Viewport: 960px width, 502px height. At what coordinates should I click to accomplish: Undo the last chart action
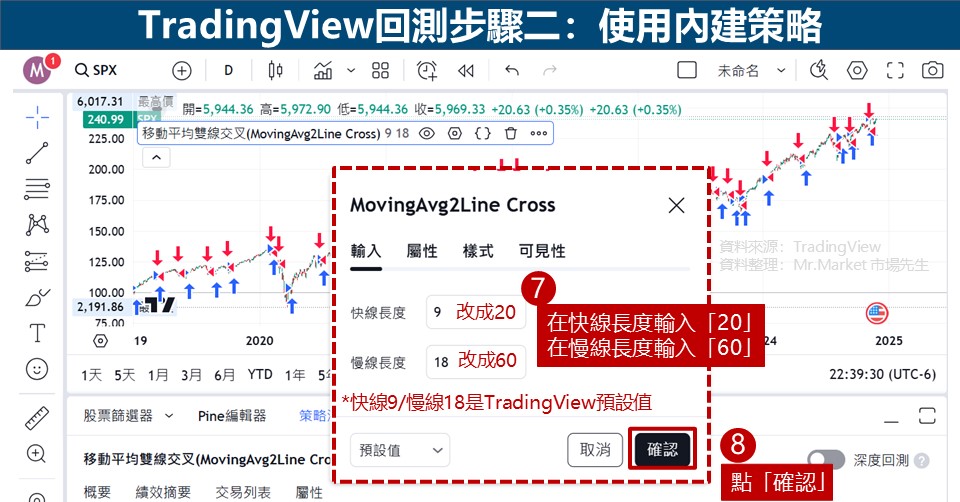[512, 70]
